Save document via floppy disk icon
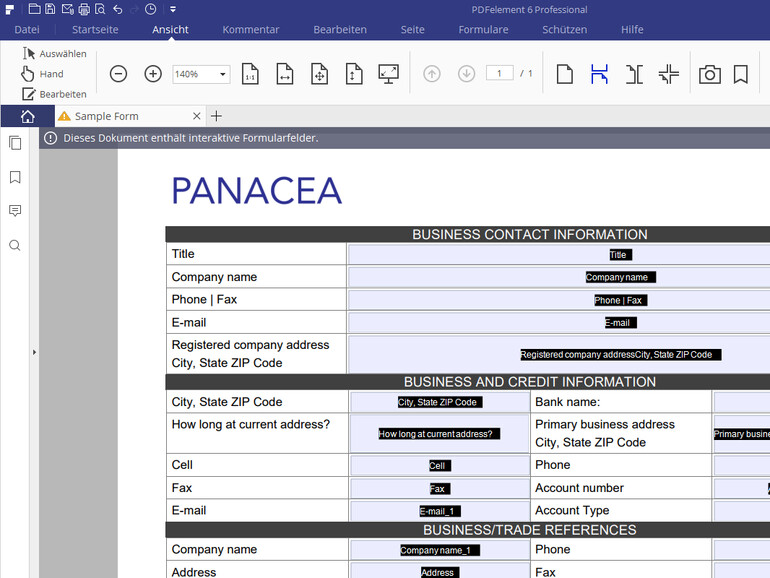Screen dimensions: 770x578 [x=50, y=9]
